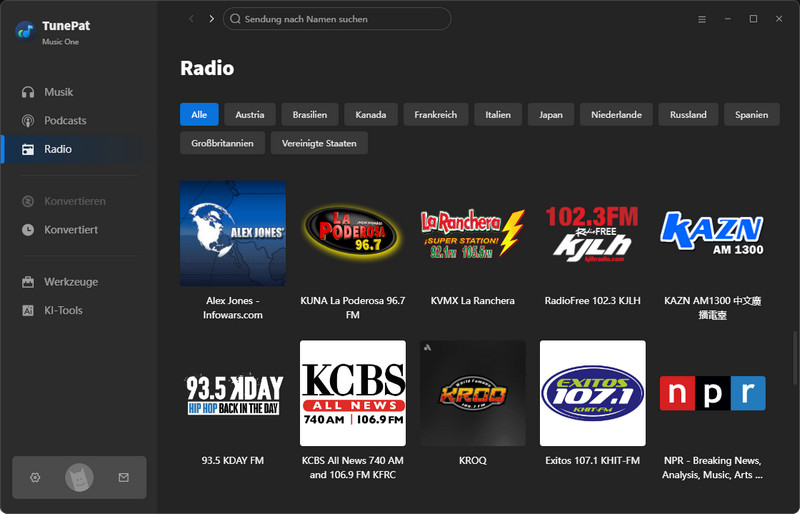Maximize the TunePat window

tap(753, 19)
